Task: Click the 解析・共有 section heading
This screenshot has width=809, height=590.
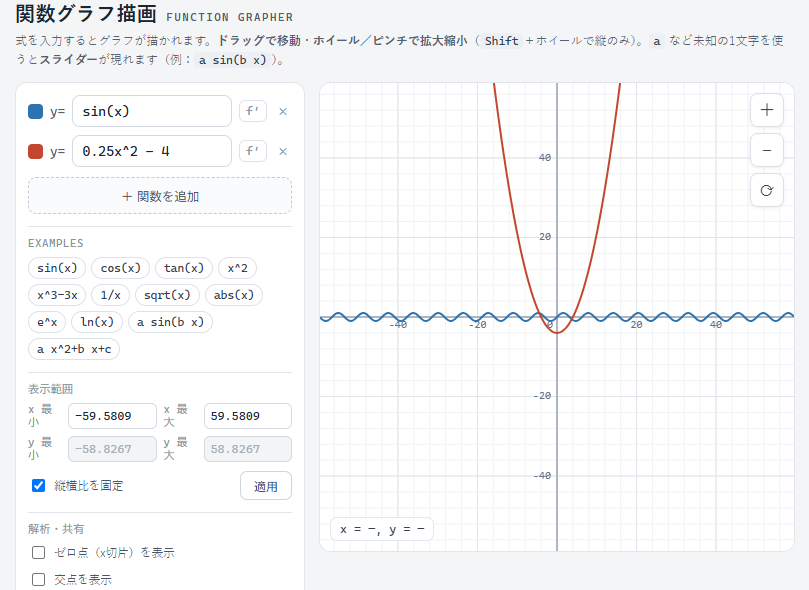Action: coord(56,529)
